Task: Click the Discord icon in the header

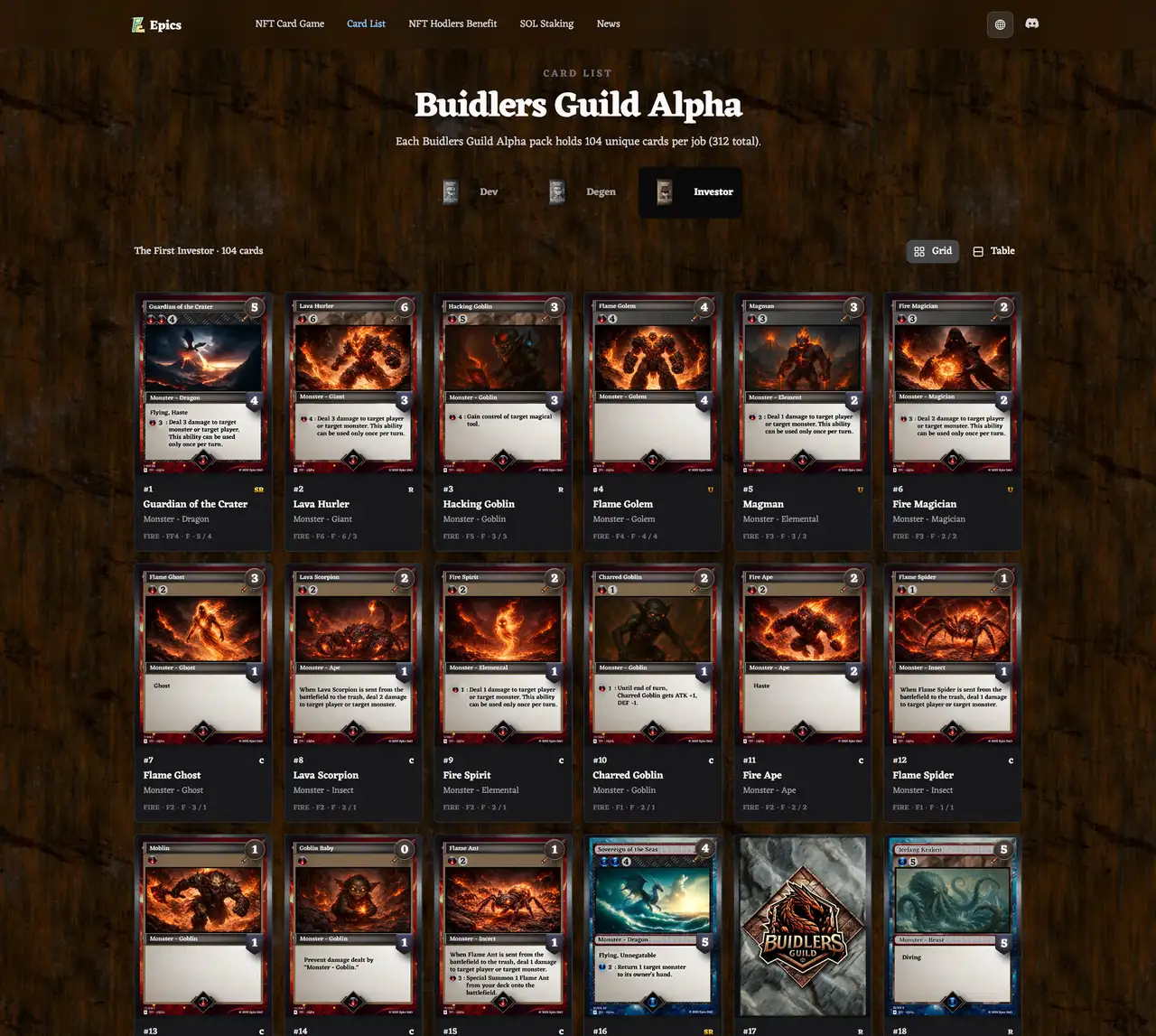Action: coord(1031,24)
